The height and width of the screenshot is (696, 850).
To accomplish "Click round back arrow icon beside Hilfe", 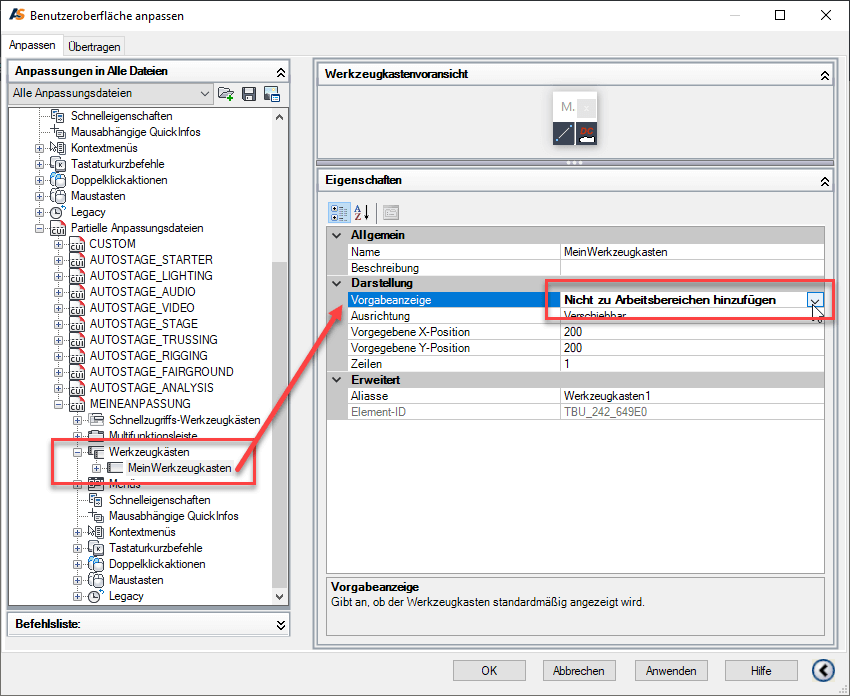I will [x=823, y=671].
